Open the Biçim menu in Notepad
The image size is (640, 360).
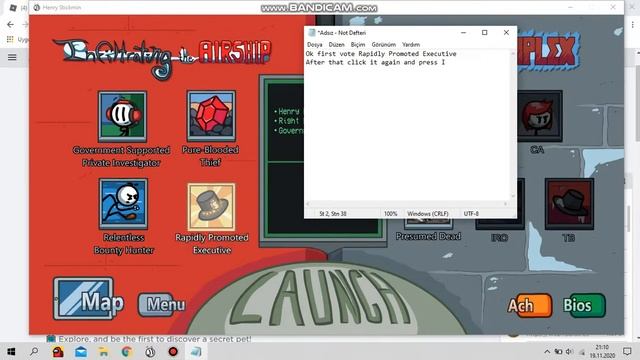pyautogui.click(x=358, y=44)
